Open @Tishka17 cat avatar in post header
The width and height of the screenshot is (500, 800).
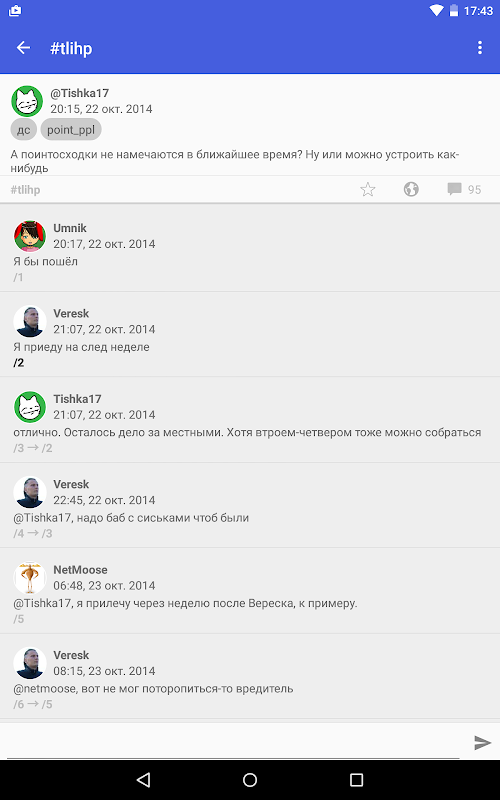tap(27, 101)
